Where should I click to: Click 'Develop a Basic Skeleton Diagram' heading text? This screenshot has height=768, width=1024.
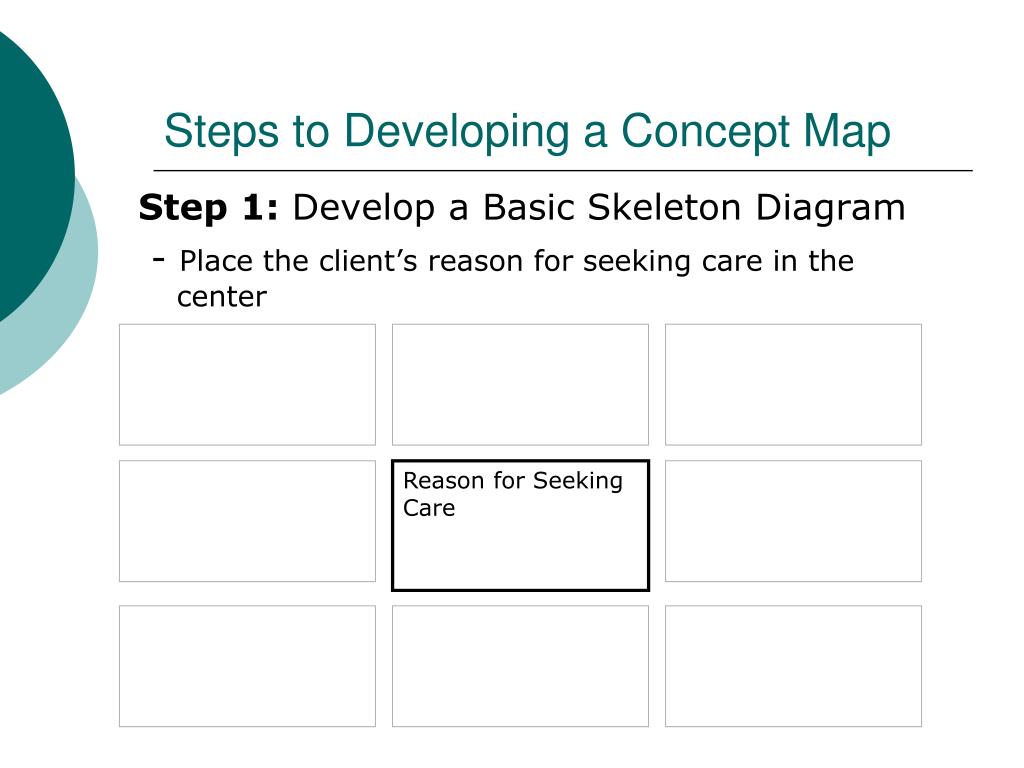[x=599, y=208]
